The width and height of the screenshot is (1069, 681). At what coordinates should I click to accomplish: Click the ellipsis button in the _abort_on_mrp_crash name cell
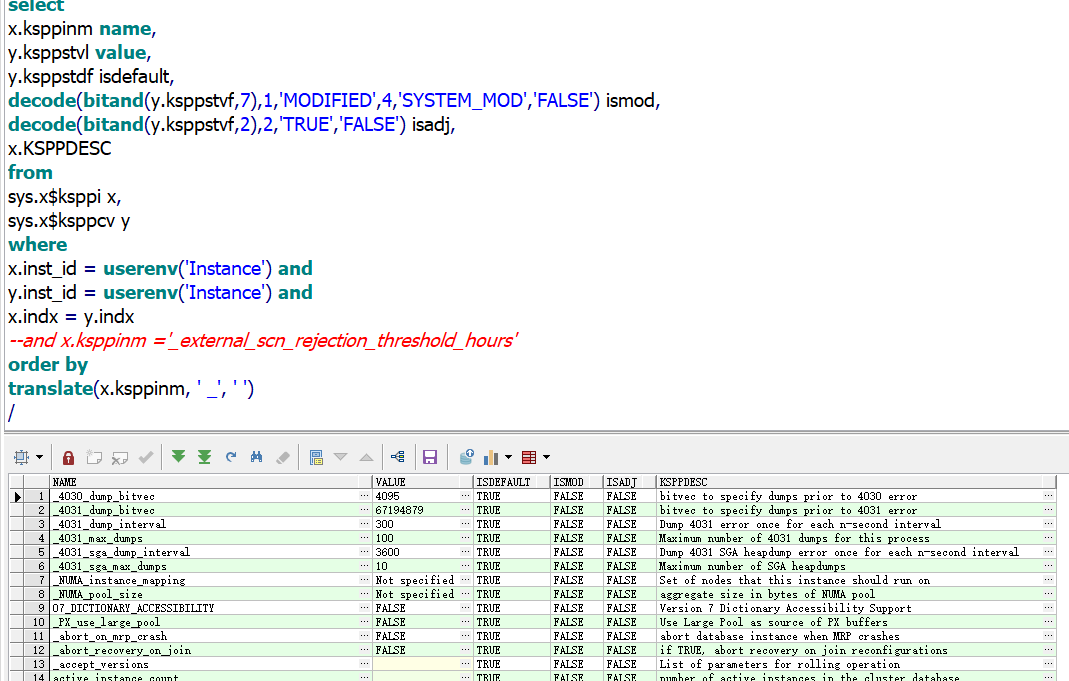[x=364, y=636]
